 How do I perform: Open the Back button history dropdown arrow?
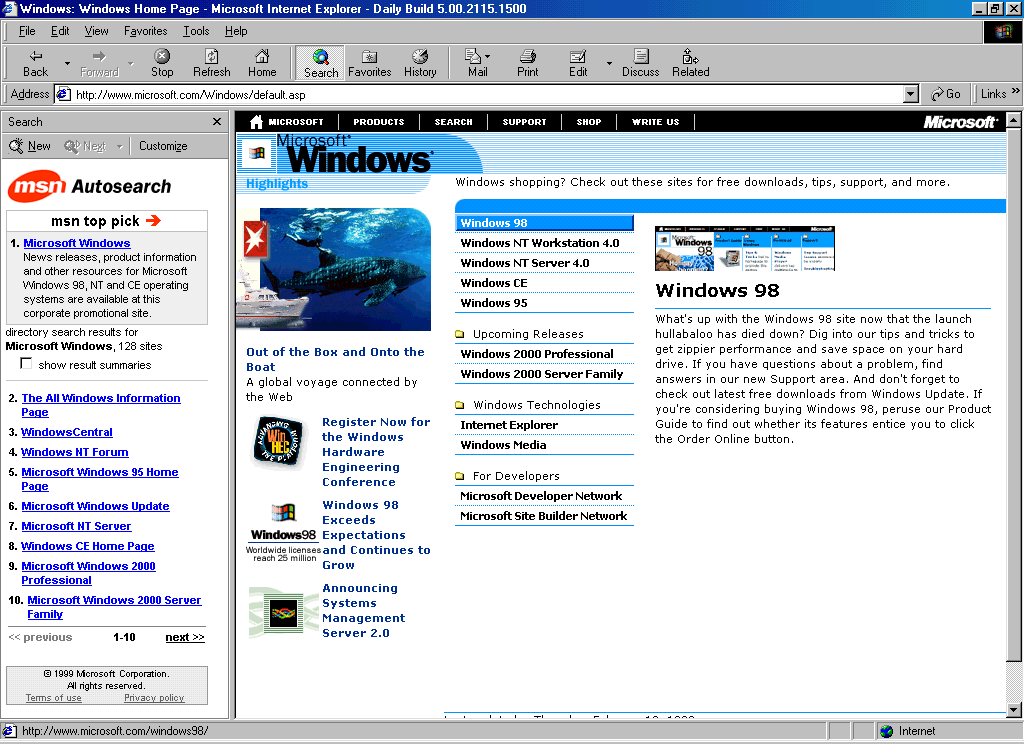(x=67, y=63)
